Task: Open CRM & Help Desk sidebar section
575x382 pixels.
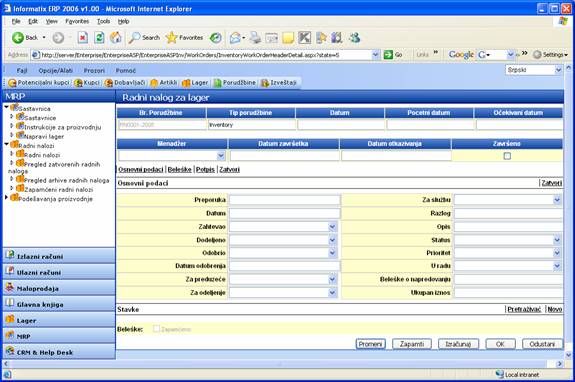Action: coord(59,352)
